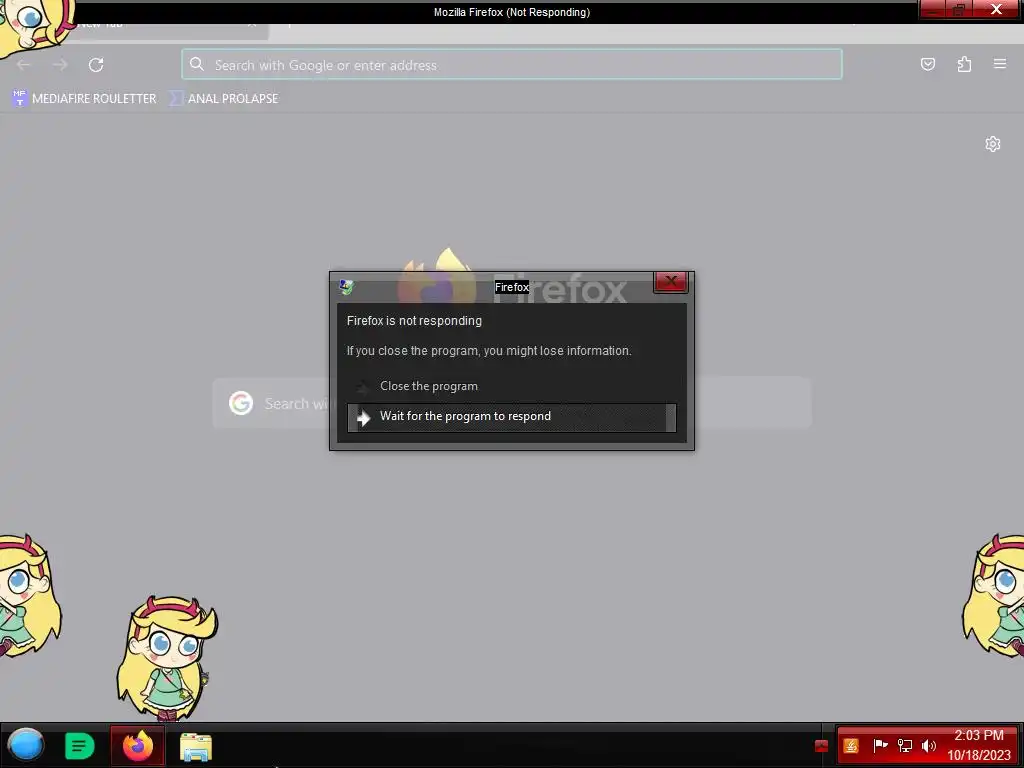The height and width of the screenshot is (768, 1024).
Task: Switch to Firefox taskbar button
Action: (138, 745)
